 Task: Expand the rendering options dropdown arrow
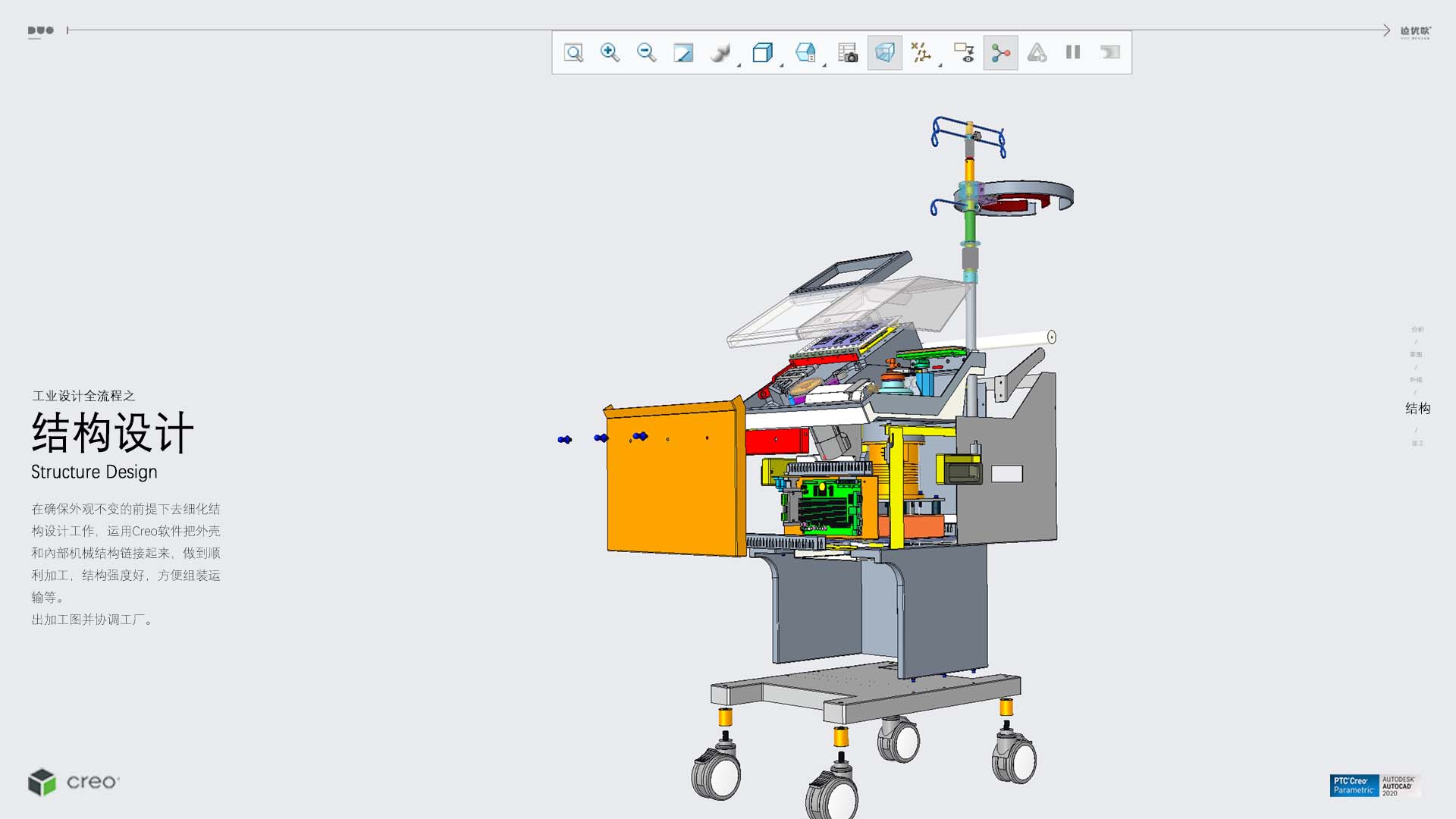tap(739, 65)
